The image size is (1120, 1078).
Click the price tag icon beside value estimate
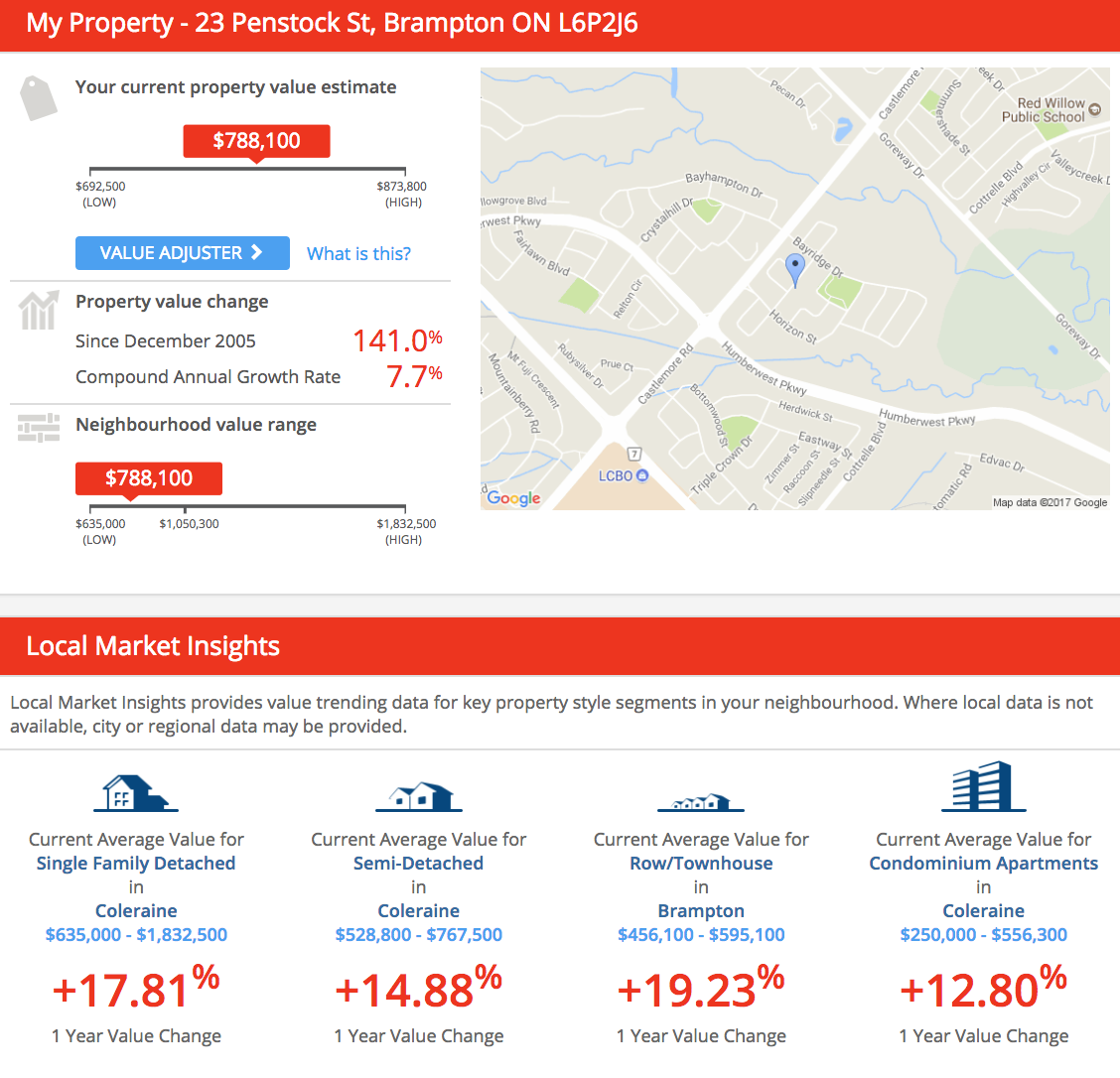tap(39, 98)
